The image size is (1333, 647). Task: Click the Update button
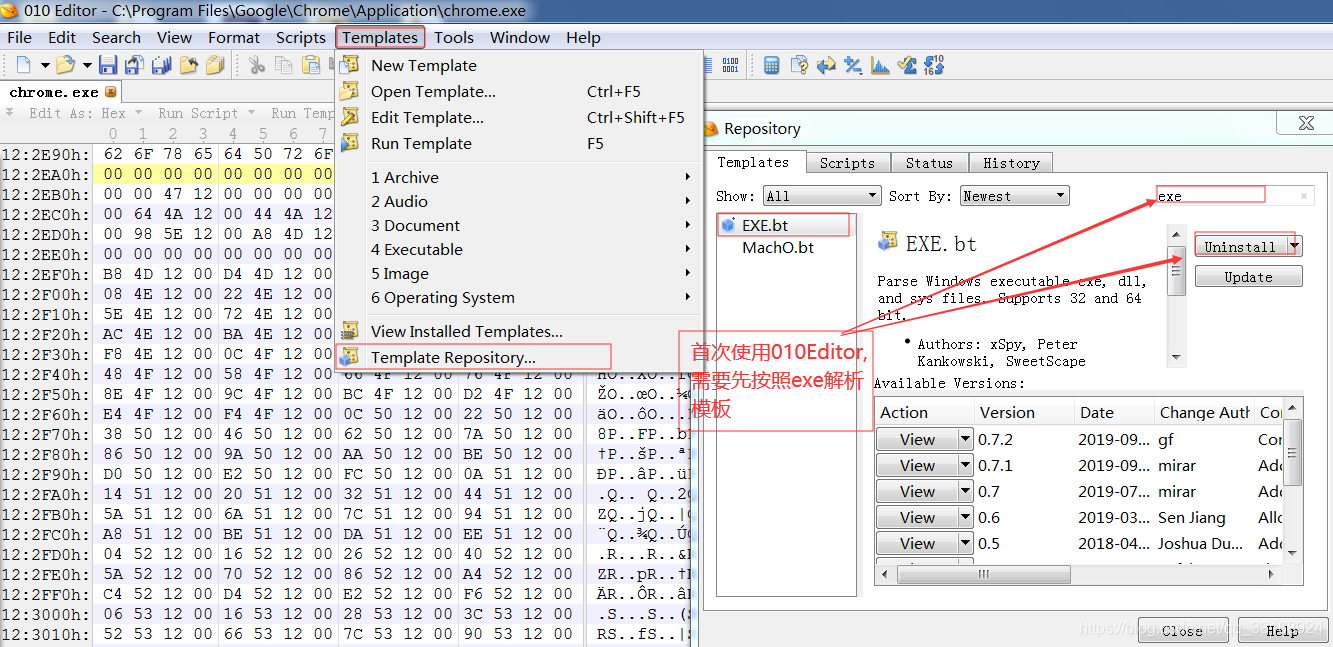[x=1248, y=277]
